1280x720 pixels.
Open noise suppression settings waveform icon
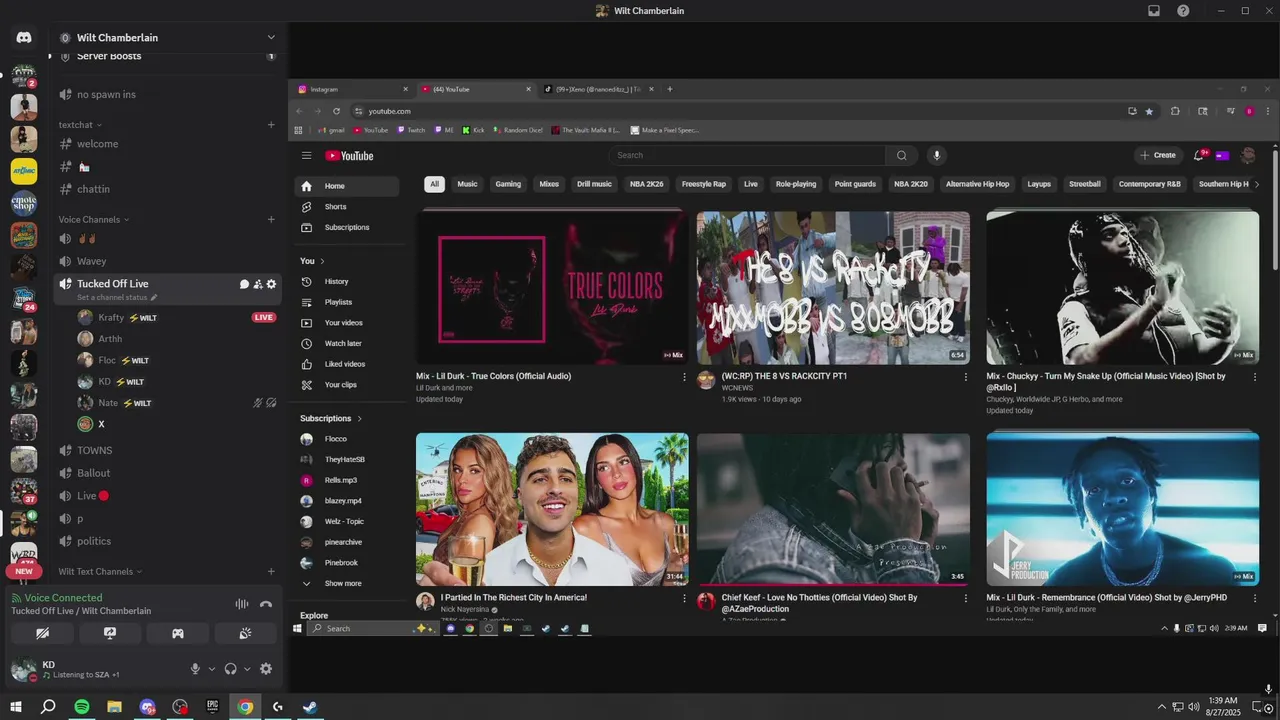click(241, 604)
